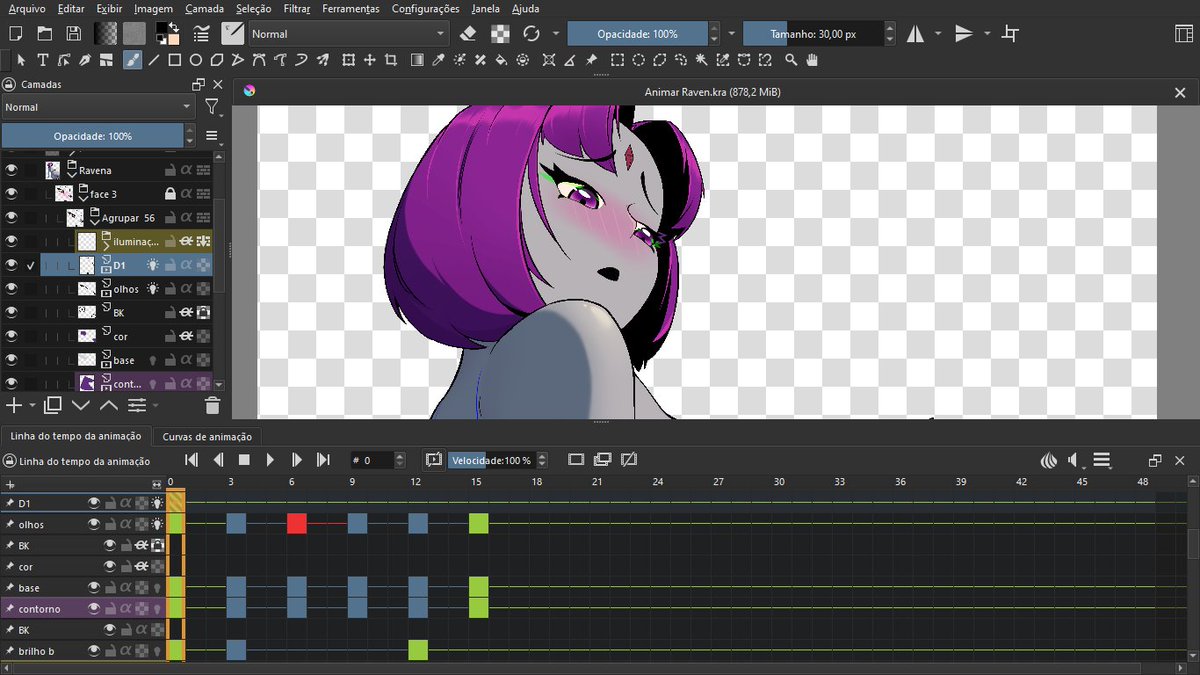Toggle preserve alpha checkerboard icon
Image resolution: width=1200 pixels, height=675 pixels.
pos(500,33)
